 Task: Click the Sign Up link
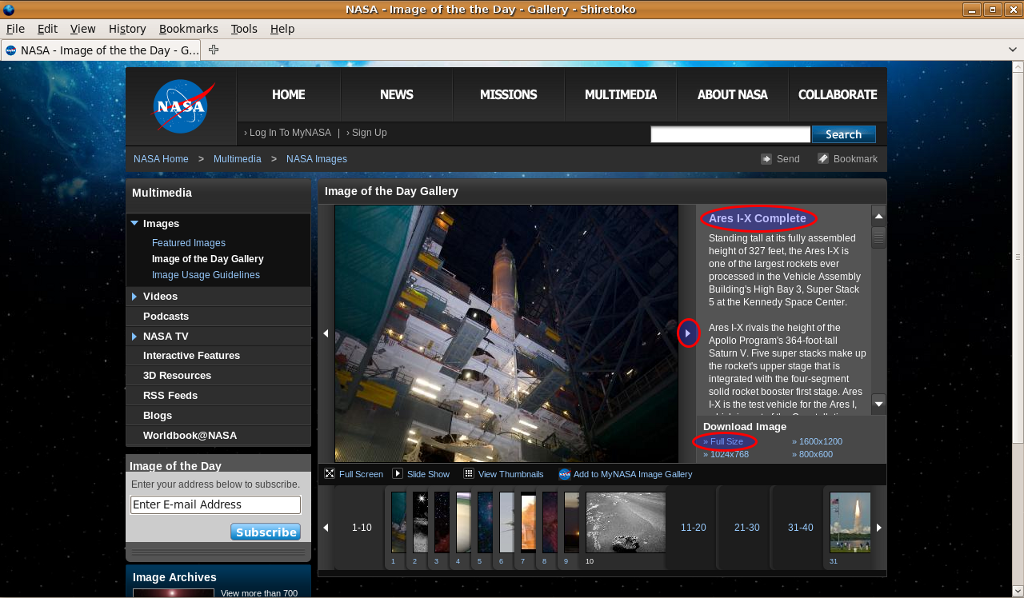pyautogui.click(x=370, y=133)
